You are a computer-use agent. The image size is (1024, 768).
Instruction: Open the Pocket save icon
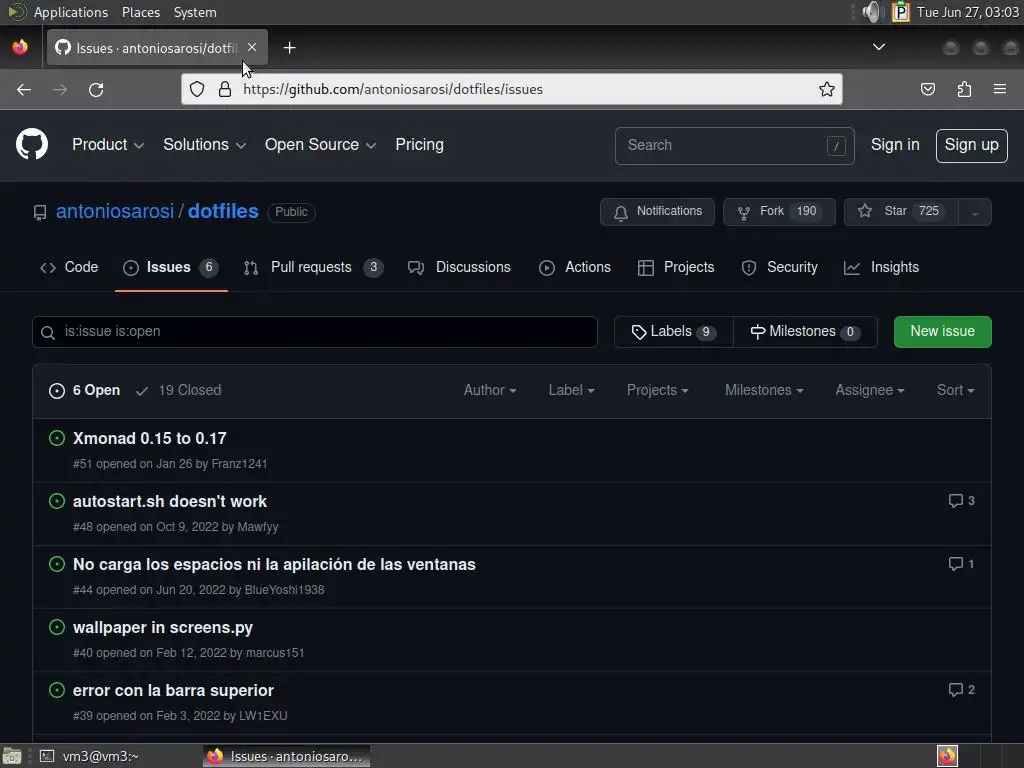point(927,89)
